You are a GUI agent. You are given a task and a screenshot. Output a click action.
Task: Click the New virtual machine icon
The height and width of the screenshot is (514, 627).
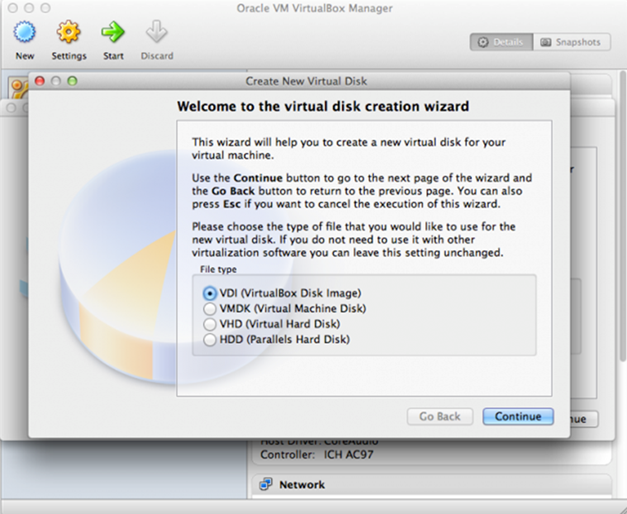[25, 32]
